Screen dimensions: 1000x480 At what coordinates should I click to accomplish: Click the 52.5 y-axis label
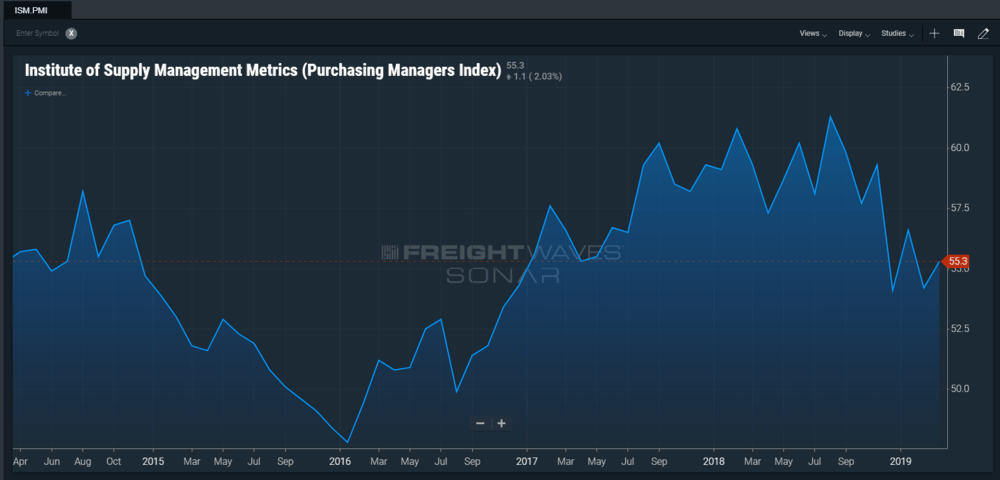point(960,328)
